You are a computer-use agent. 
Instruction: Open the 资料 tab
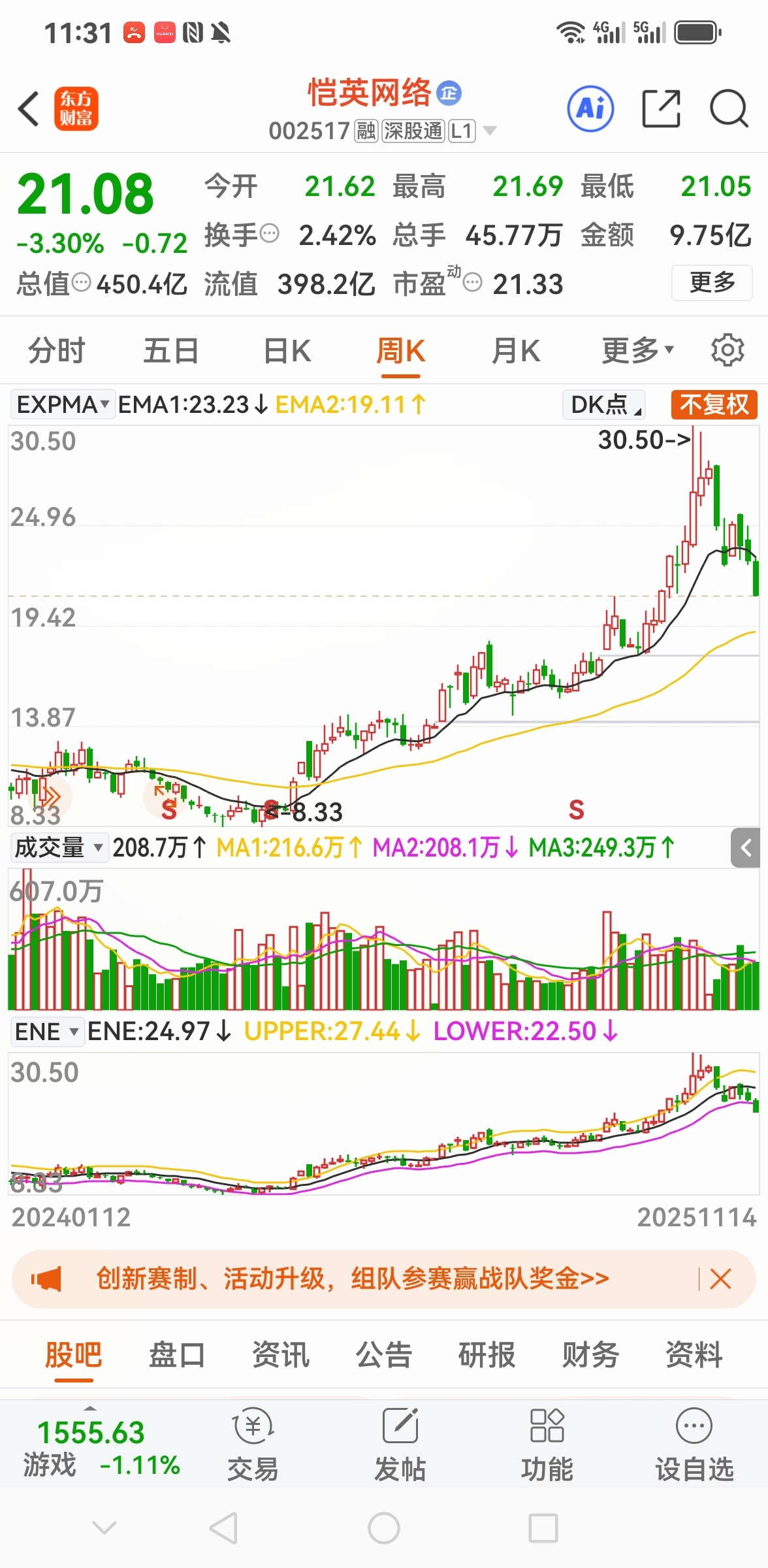[694, 1354]
